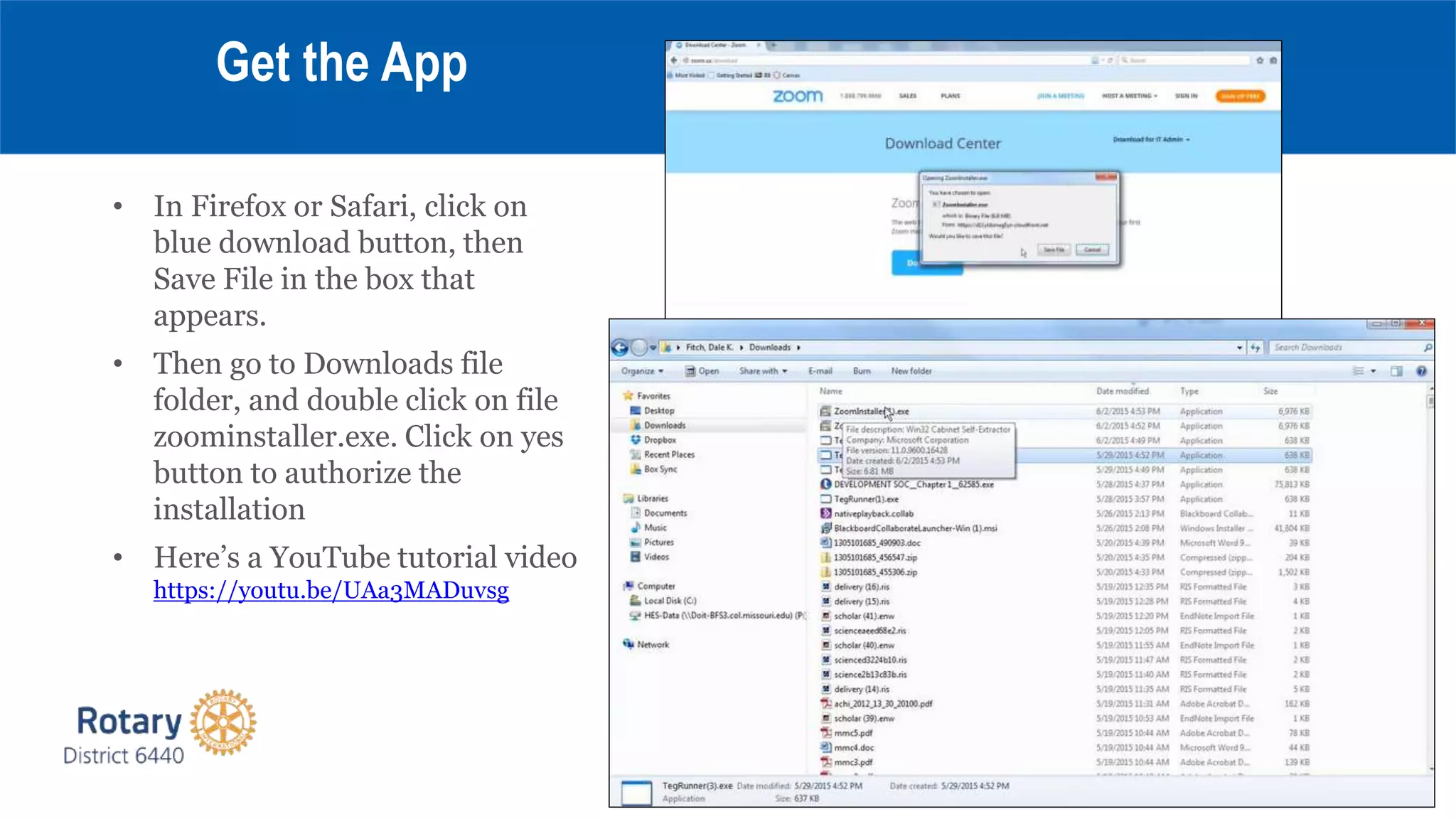Sort by the Date modified column header
1456x819 pixels.
click(1123, 391)
